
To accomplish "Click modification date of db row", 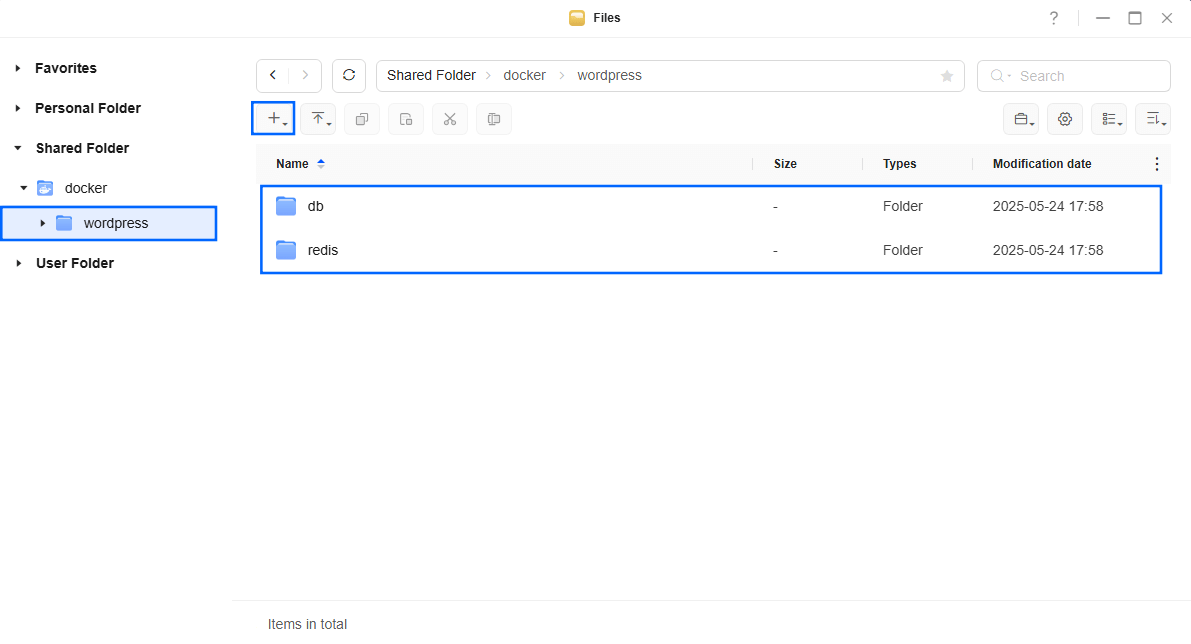I will [1047, 206].
